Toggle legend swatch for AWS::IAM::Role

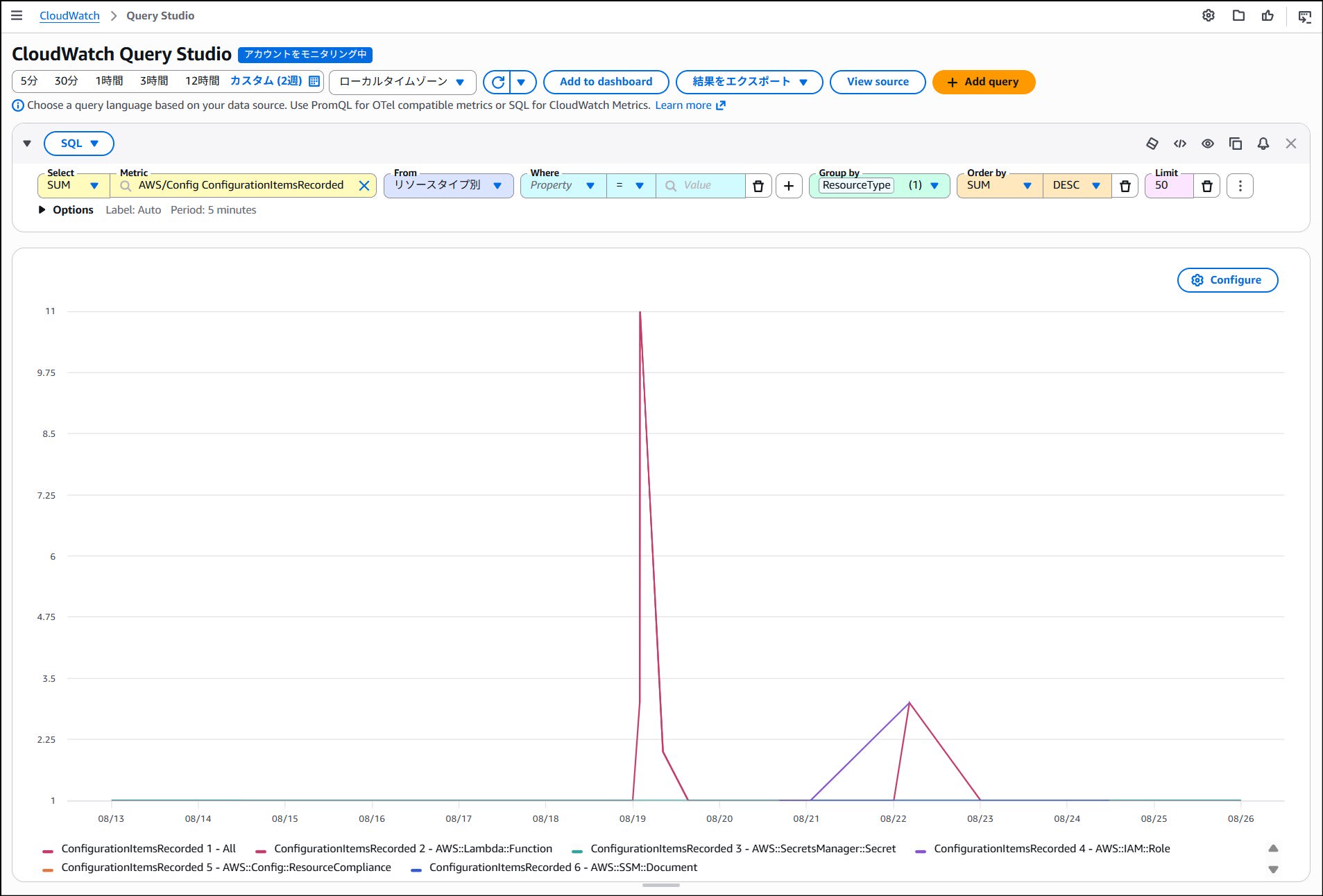pos(920,851)
